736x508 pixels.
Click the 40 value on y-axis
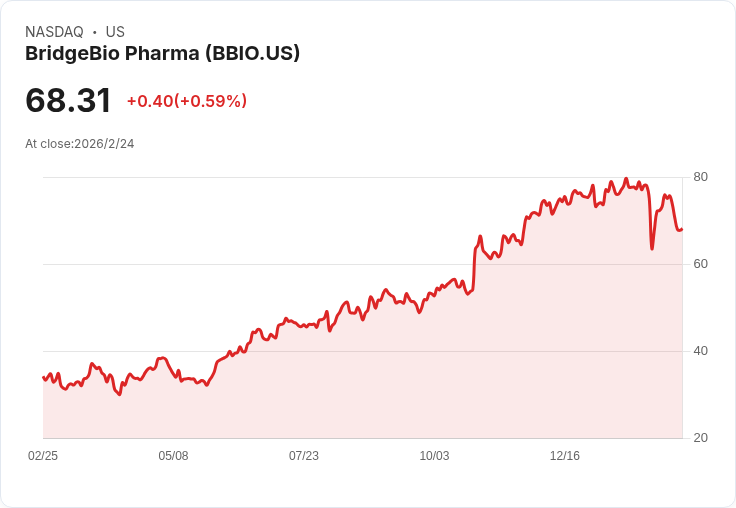[700, 351]
